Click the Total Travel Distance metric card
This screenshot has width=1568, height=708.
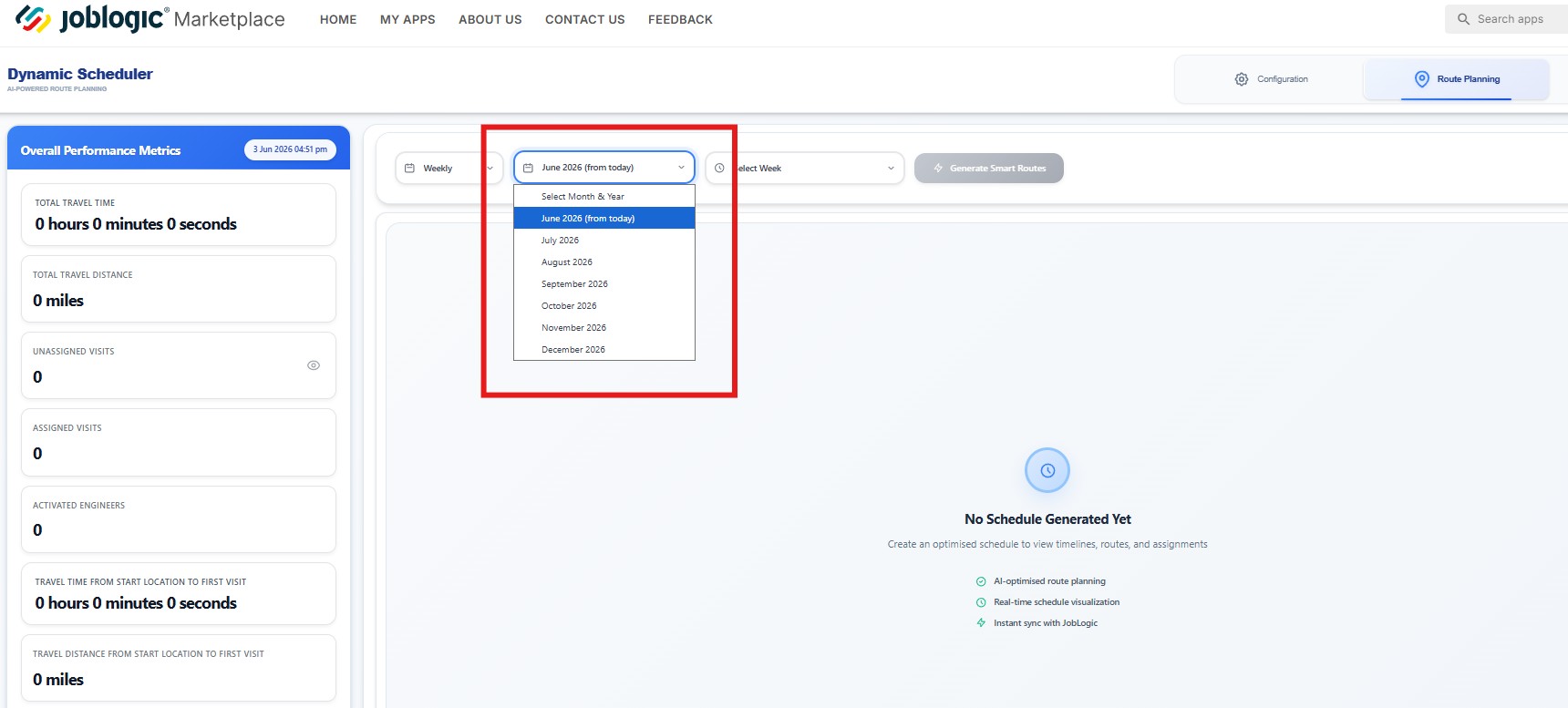179,289
